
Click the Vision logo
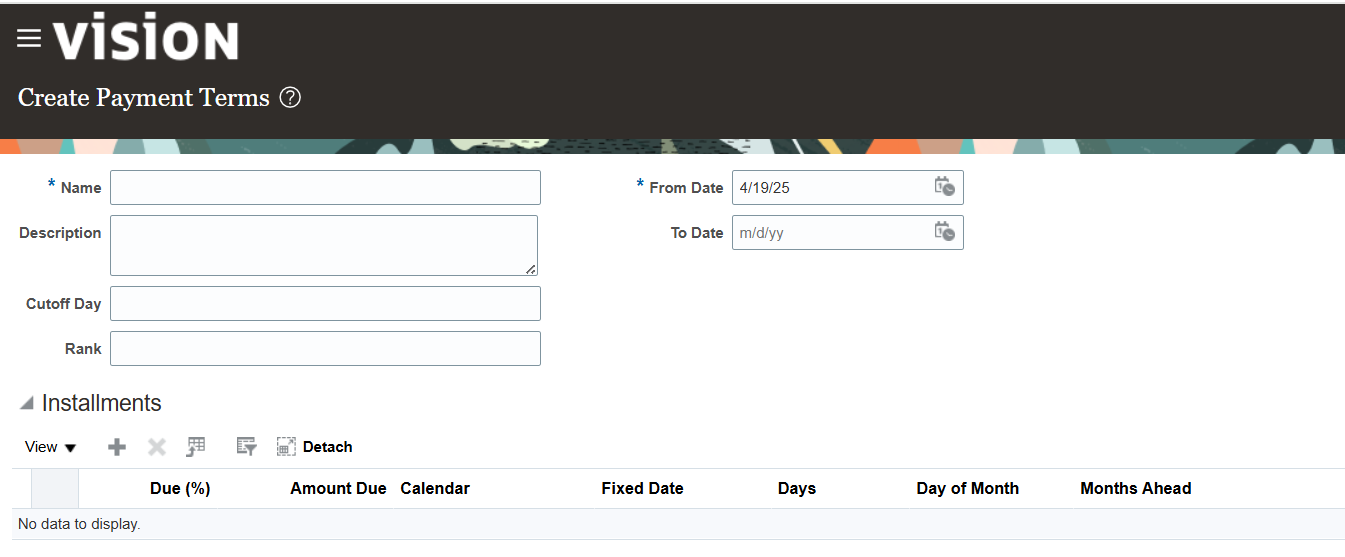pos(146,38)
